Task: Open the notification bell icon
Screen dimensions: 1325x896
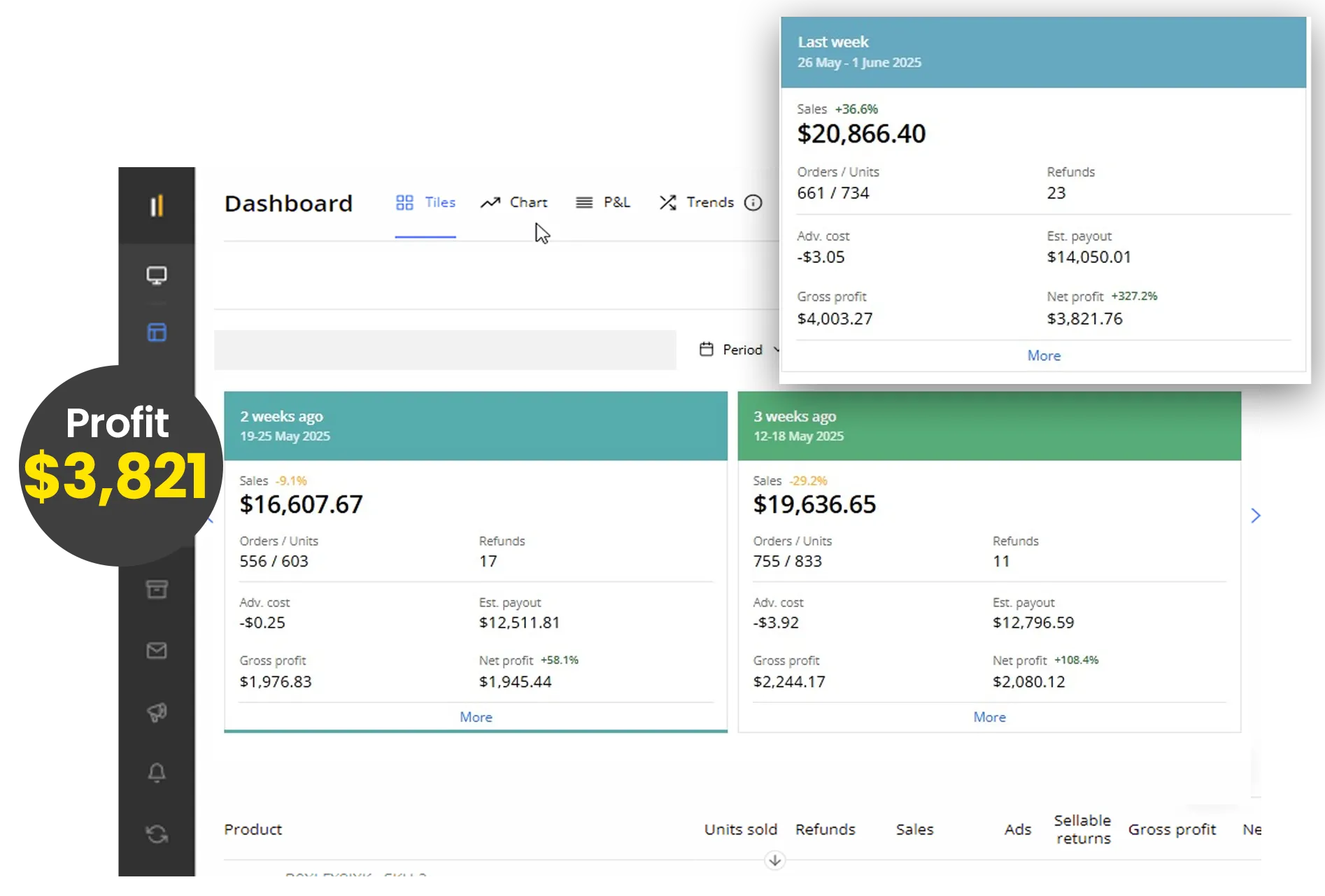Action: point(157,773)
